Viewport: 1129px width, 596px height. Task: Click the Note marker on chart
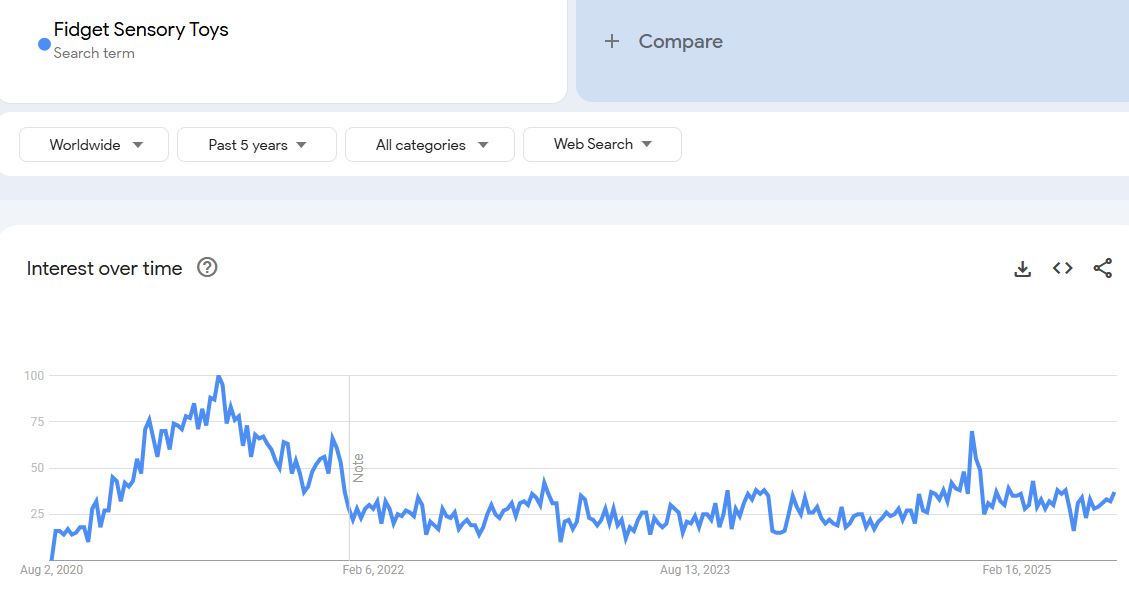(x=358, y=467)
